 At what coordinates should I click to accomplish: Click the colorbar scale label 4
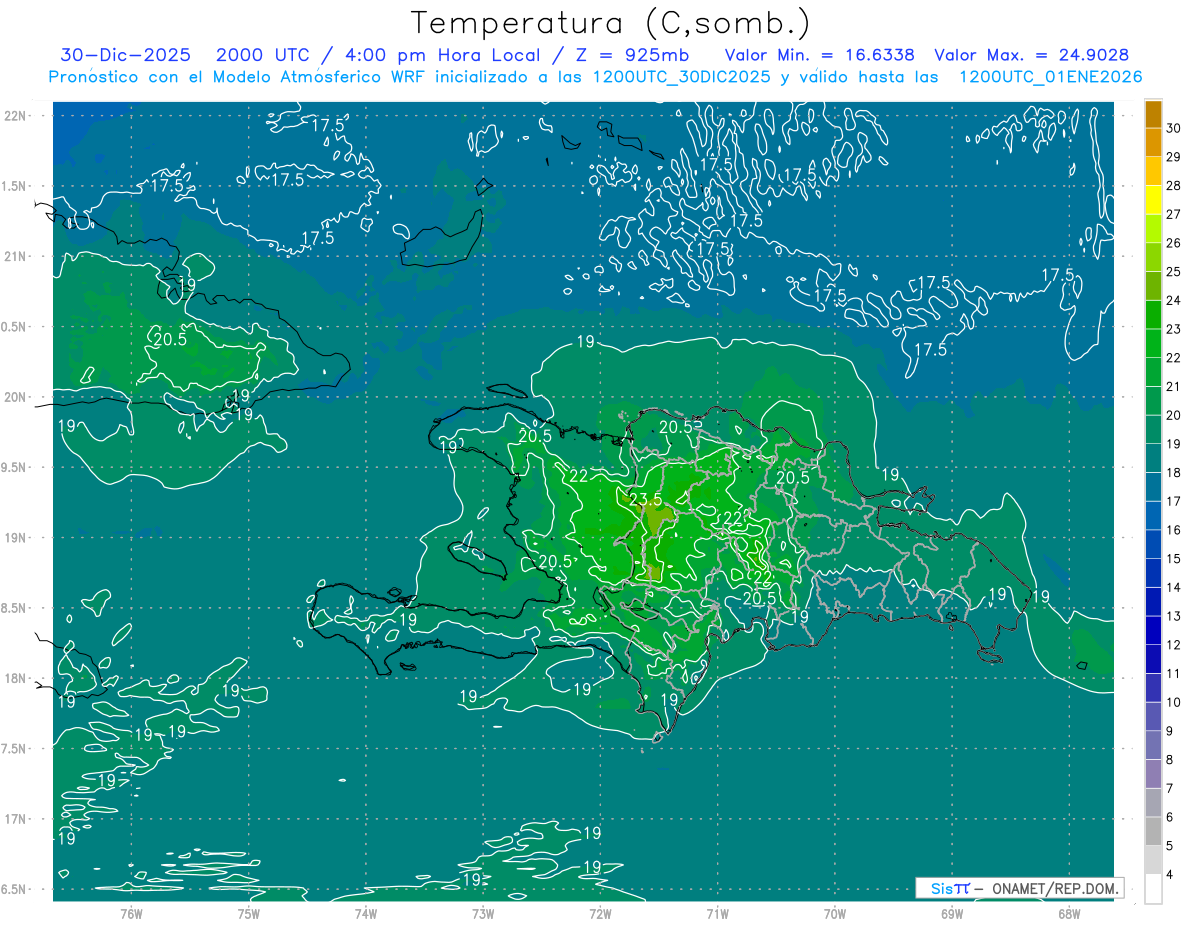pos(1170,874)
